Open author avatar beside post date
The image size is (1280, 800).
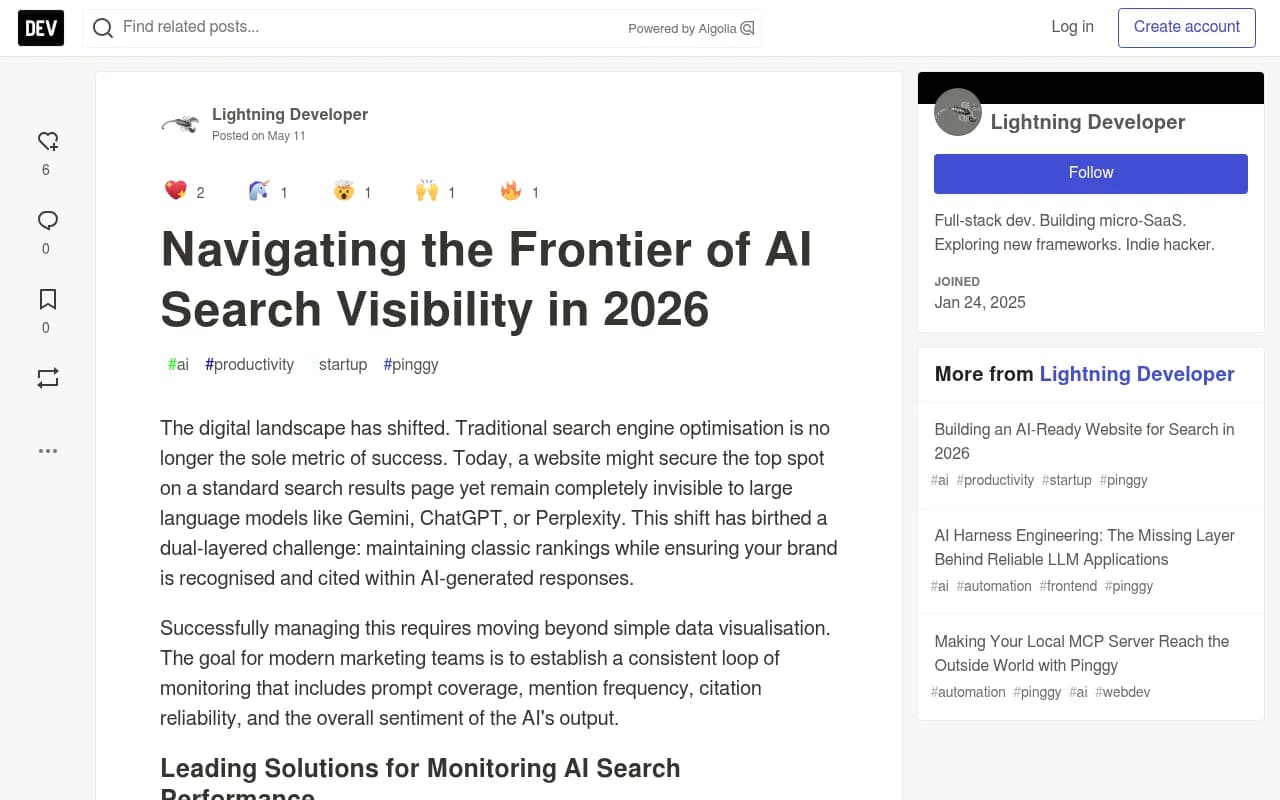click(x=180, y=124)
